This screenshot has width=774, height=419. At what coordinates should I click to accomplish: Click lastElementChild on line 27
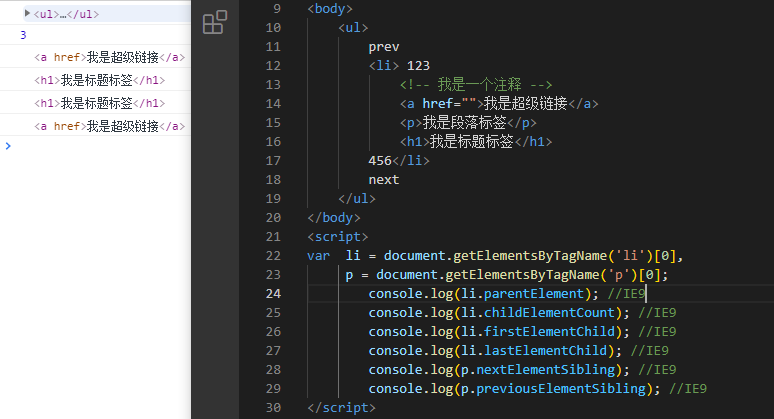(x=545, y=351)
